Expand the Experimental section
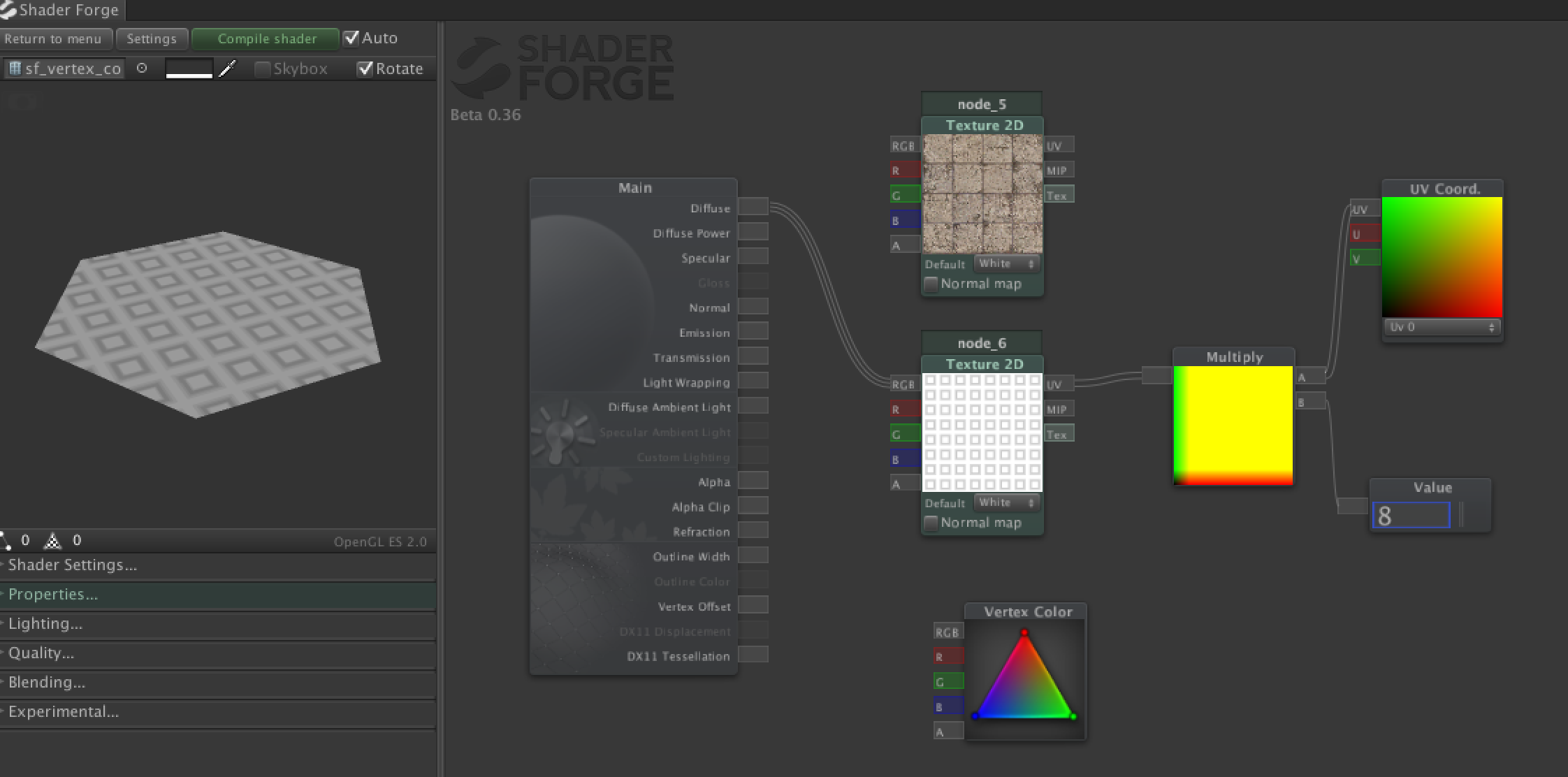1568x777 pixels. [x=218, y=711]
